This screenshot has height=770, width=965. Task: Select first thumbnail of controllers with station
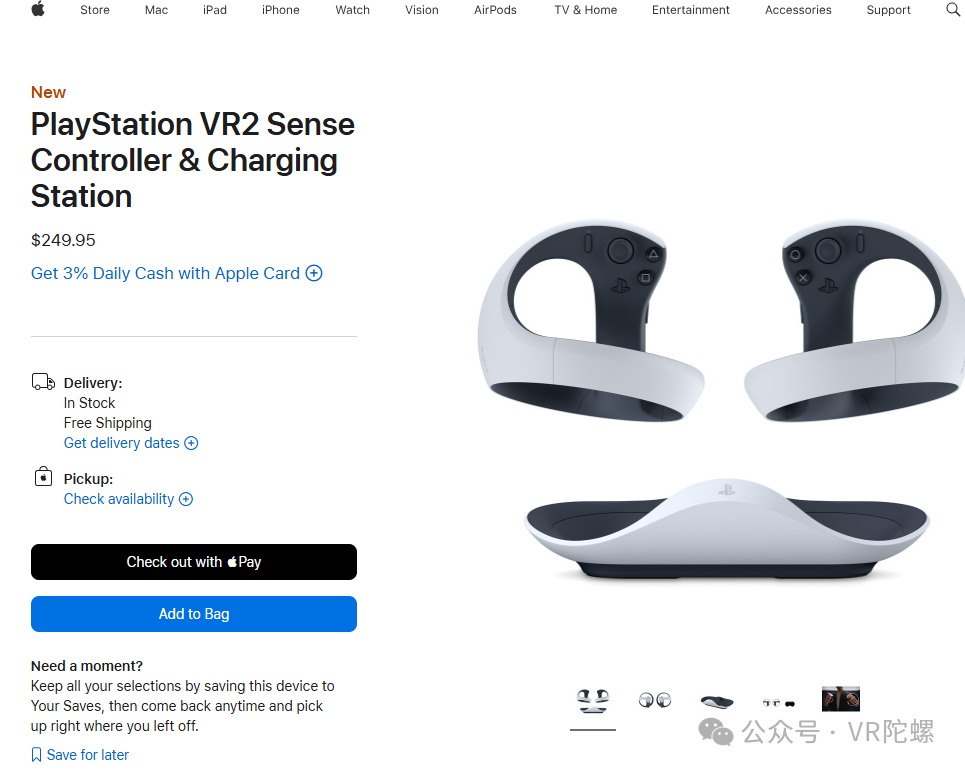pyautogui.click(x=593, y=700)
